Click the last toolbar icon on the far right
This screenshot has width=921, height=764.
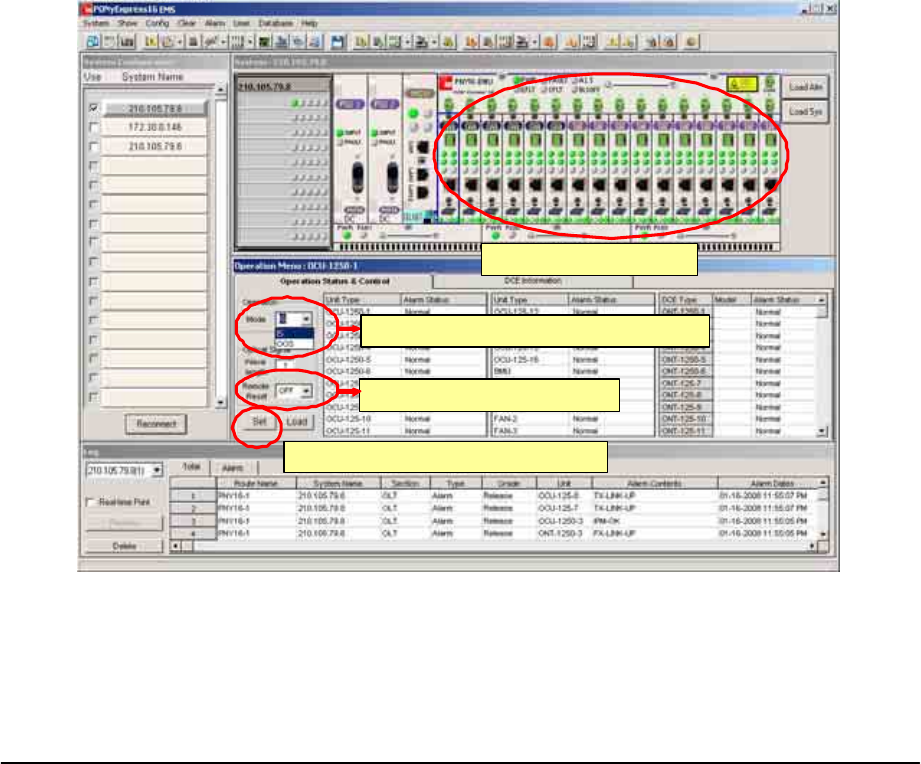click(691, 42)
